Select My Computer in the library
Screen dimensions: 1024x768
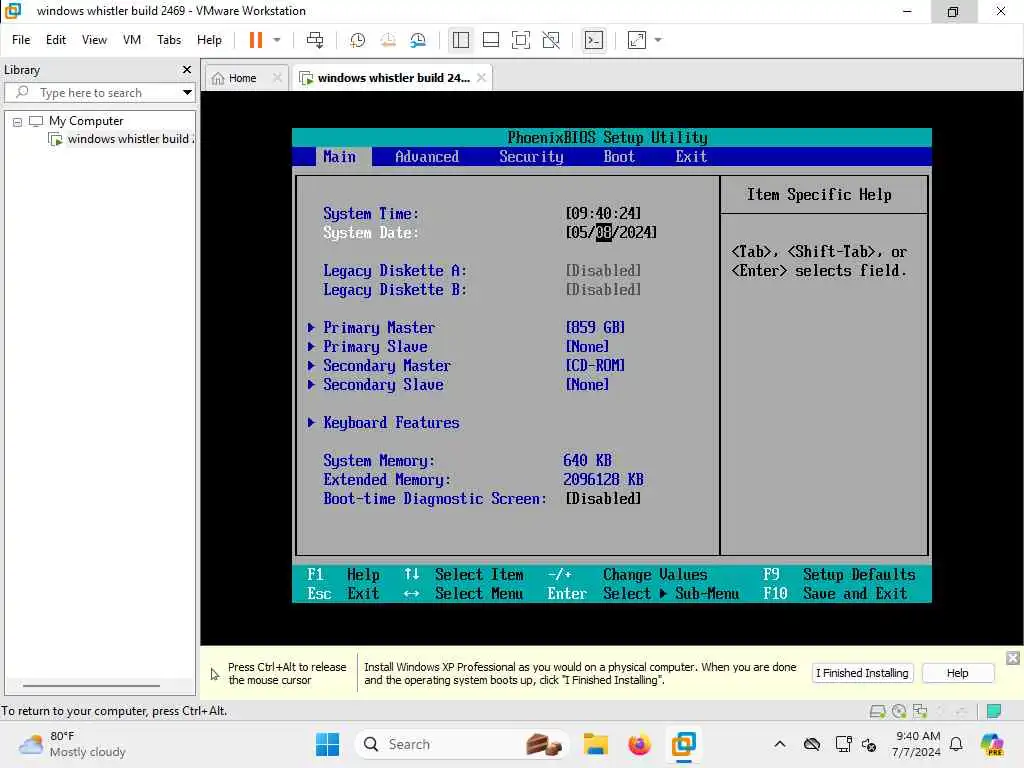pyautogui.click(x=86, y=121)
